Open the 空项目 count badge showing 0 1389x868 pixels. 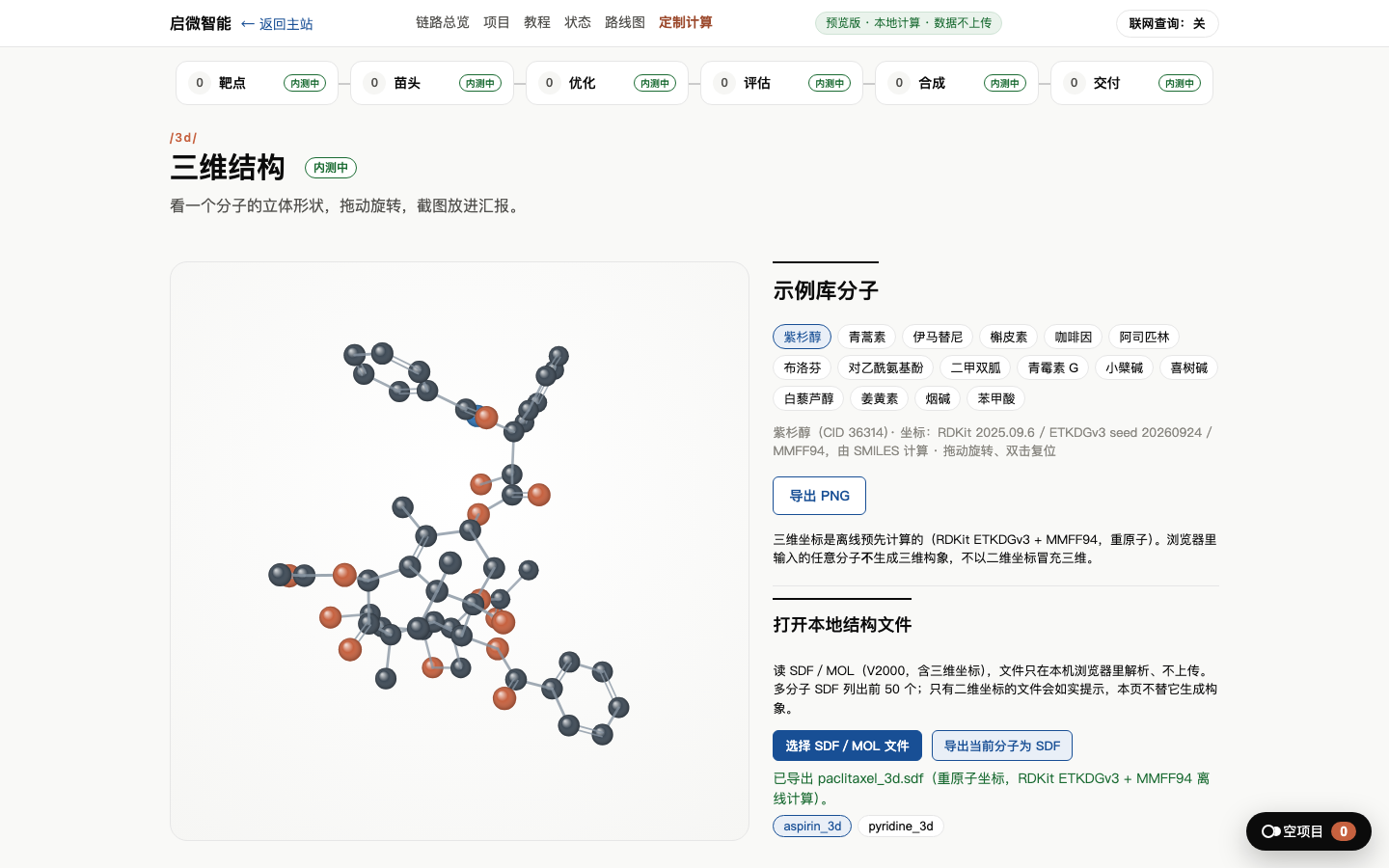1344,831
